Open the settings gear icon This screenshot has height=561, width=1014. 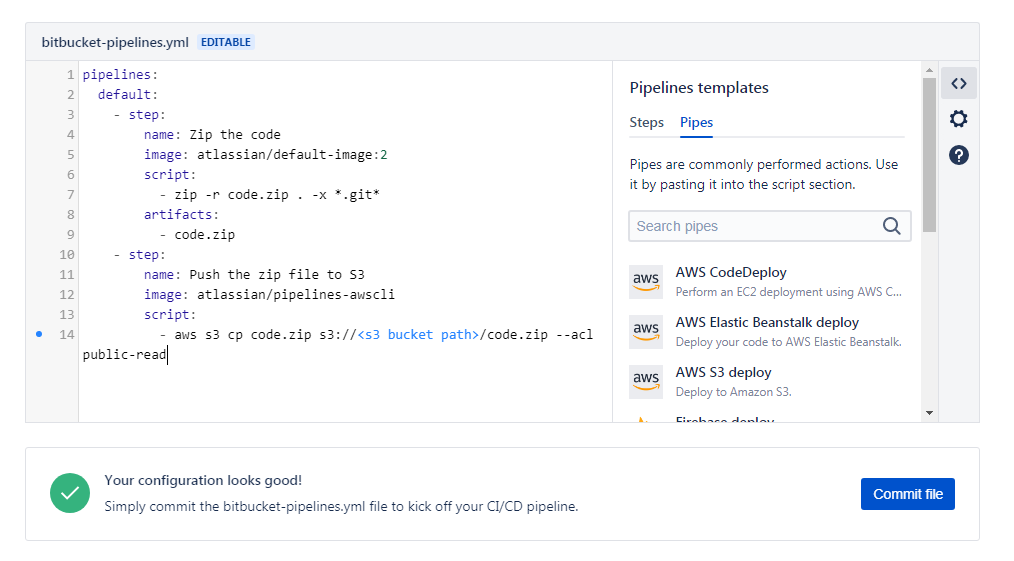(x=958, y=119)
